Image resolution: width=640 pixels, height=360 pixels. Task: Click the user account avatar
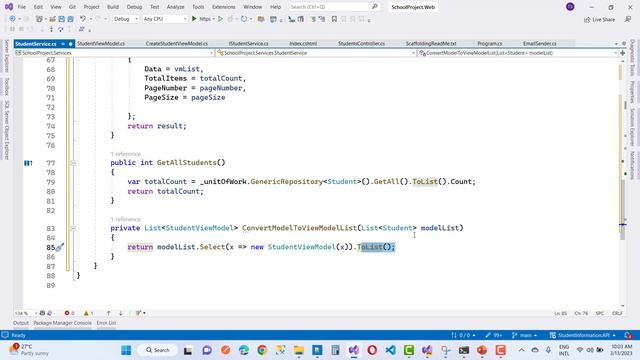click(570, 7)
